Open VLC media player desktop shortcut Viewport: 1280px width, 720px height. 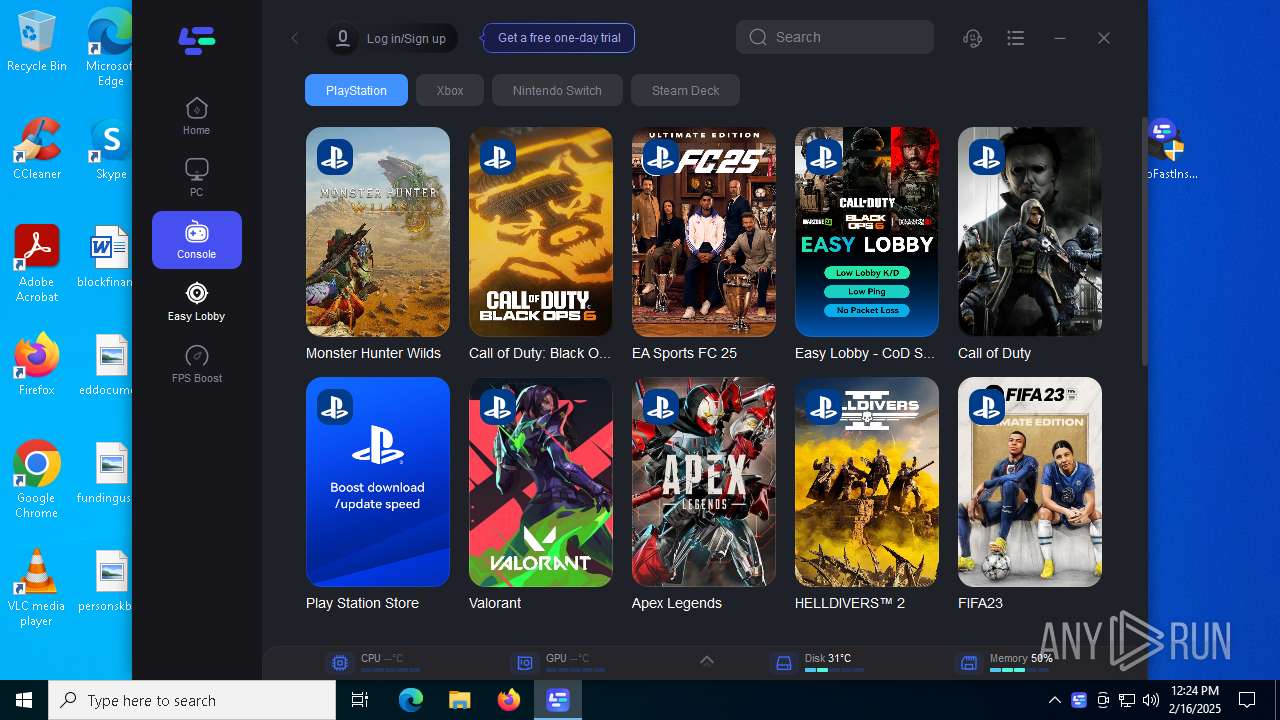(x=37, y=588)
